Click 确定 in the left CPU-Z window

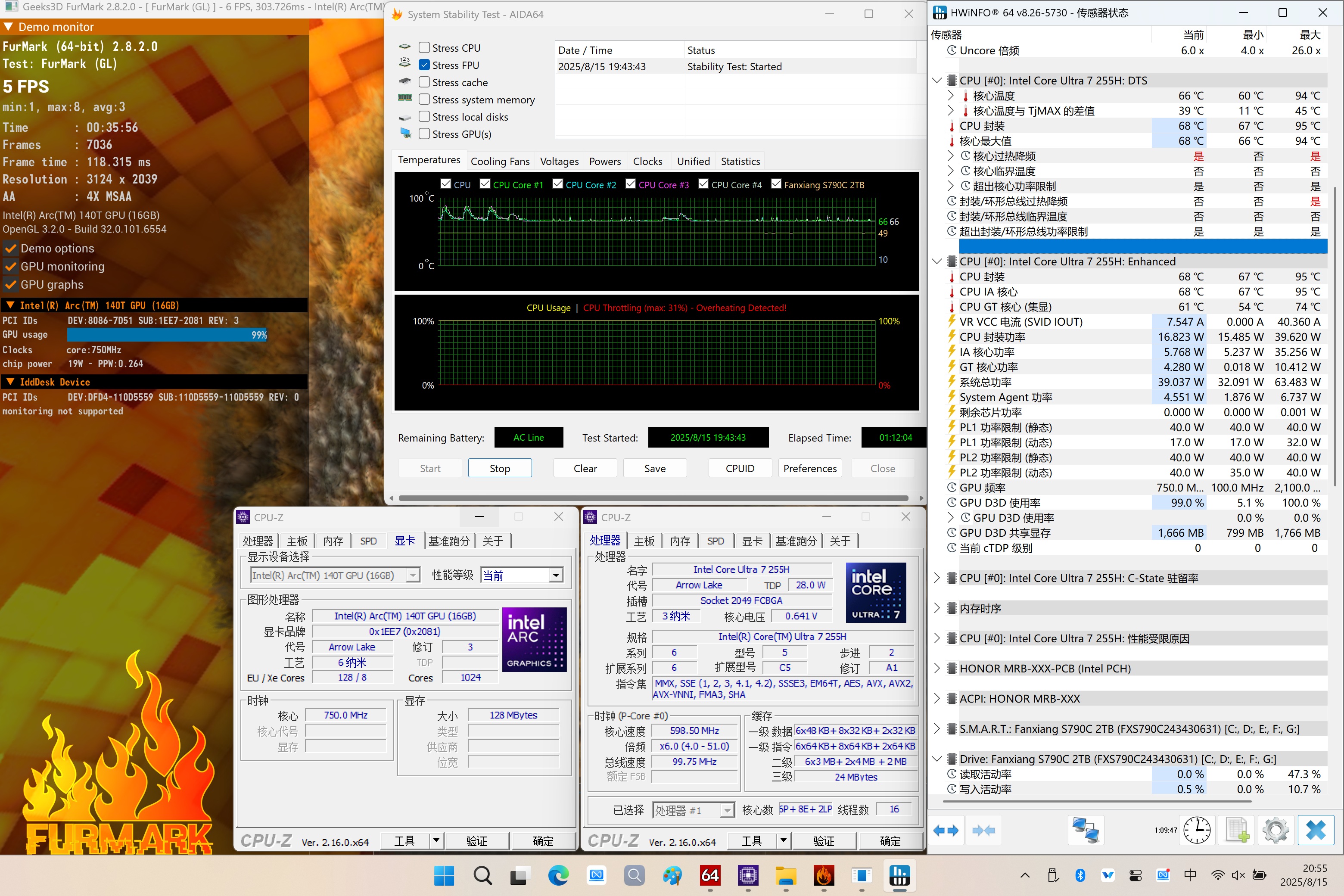coord(543,840)
